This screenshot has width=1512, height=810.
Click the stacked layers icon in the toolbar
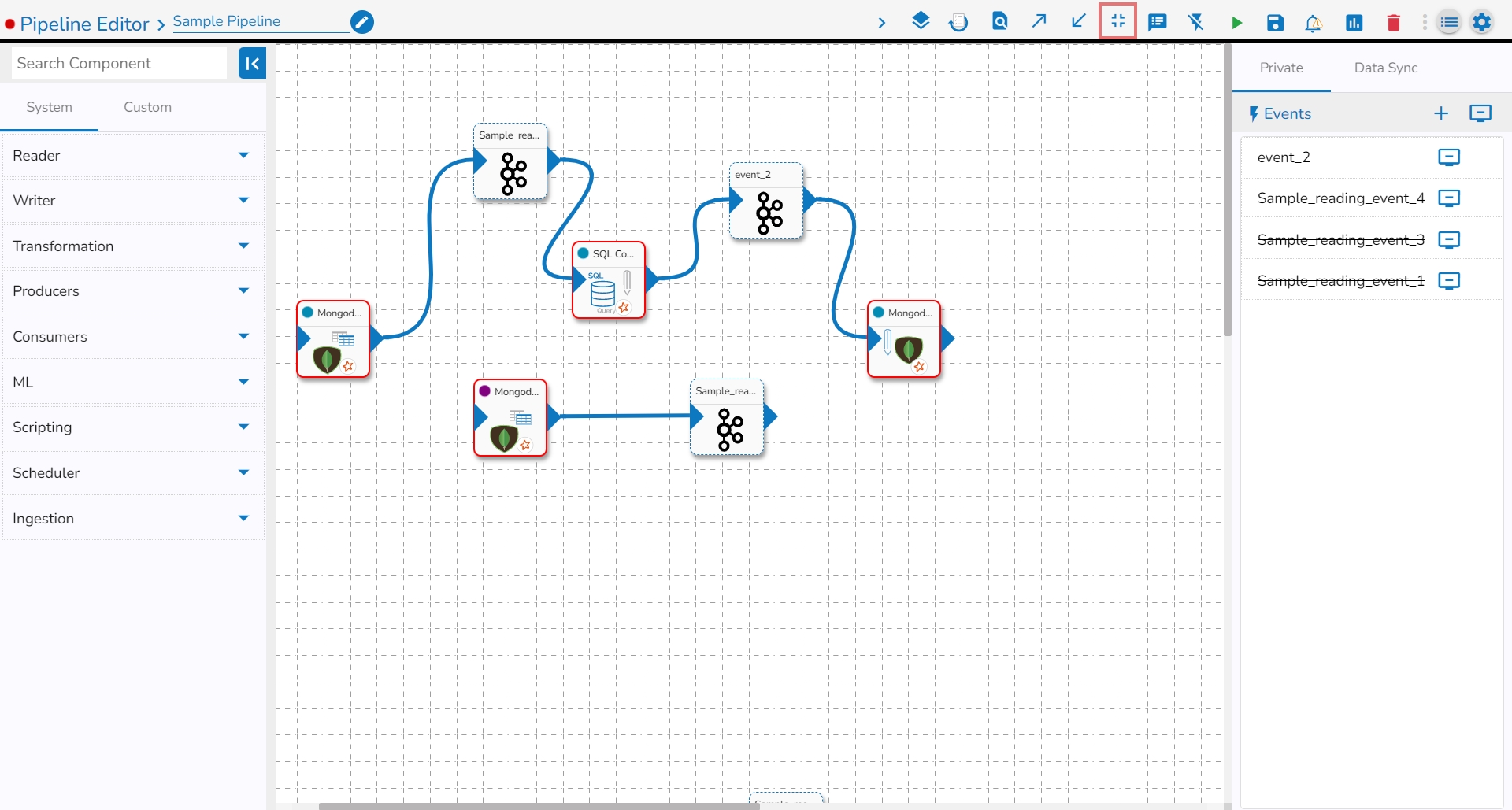(921, 21)
